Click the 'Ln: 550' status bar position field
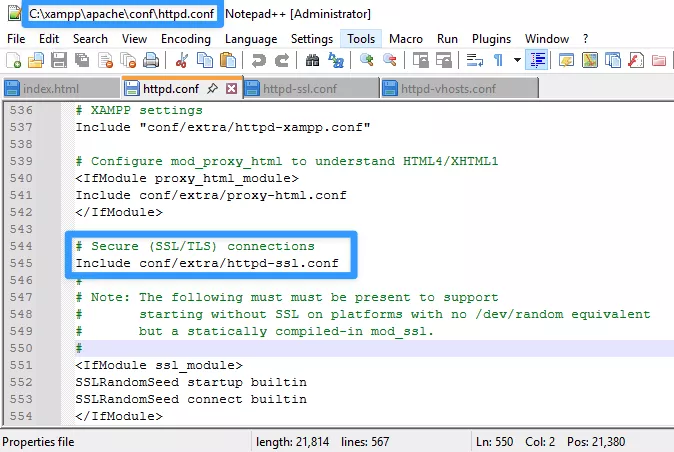The width and height of the screenshot is (674, 452). click(x=494, y=442)
